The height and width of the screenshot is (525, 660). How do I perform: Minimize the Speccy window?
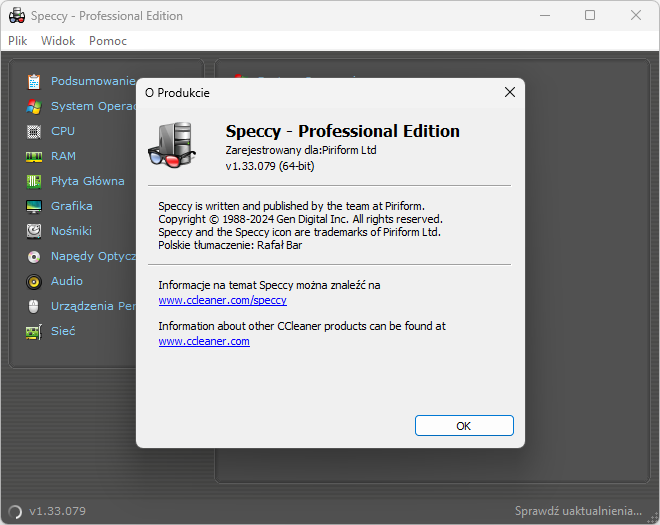click(545, 16)
